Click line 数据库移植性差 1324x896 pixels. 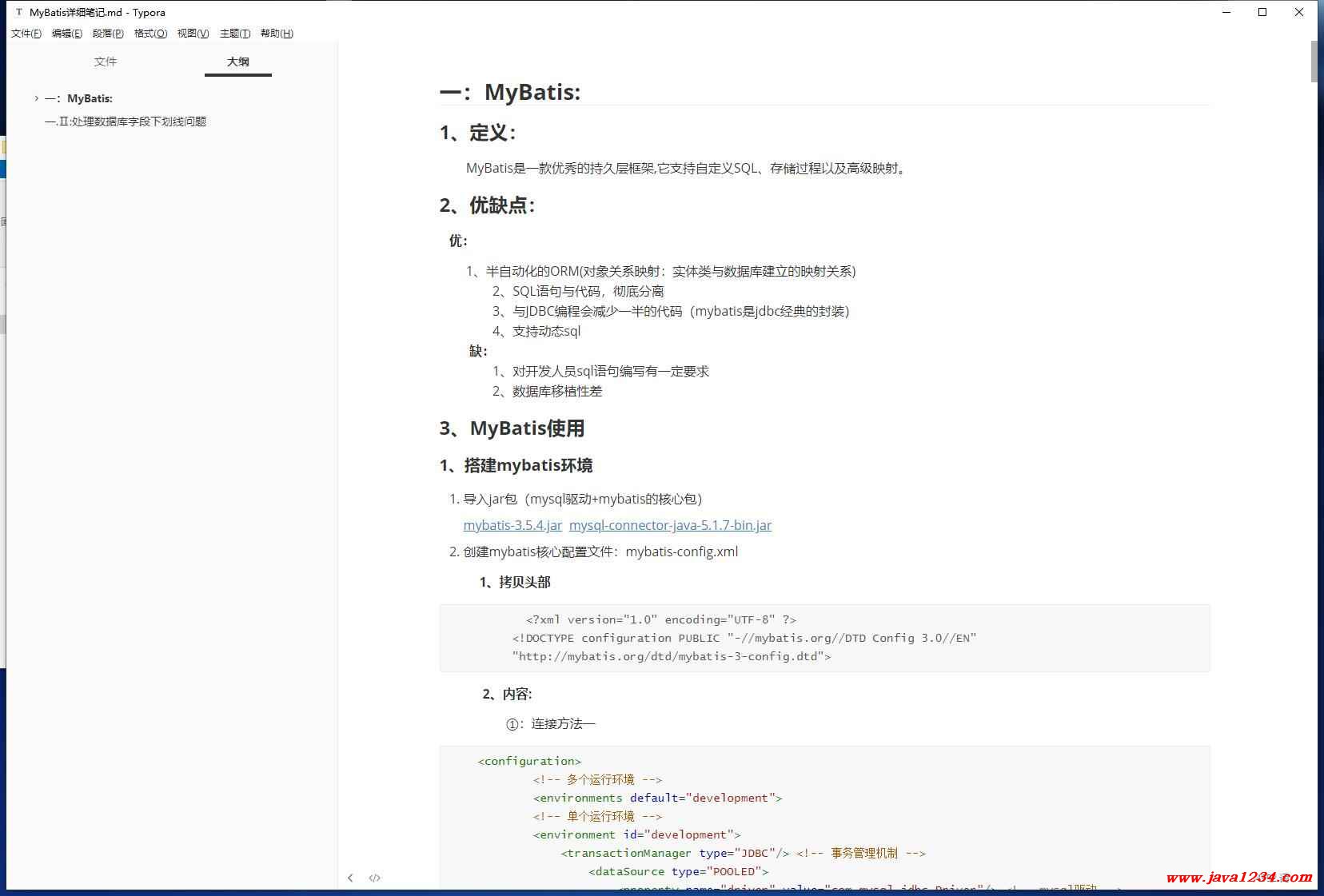[547, 391]
